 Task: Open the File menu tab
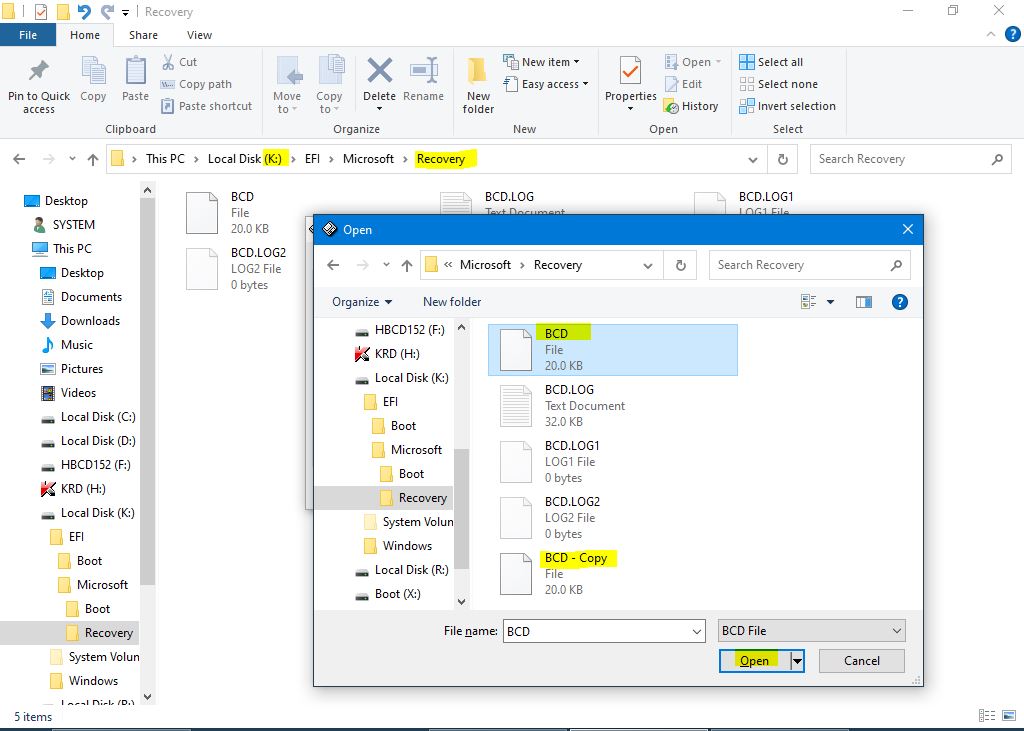28,35
